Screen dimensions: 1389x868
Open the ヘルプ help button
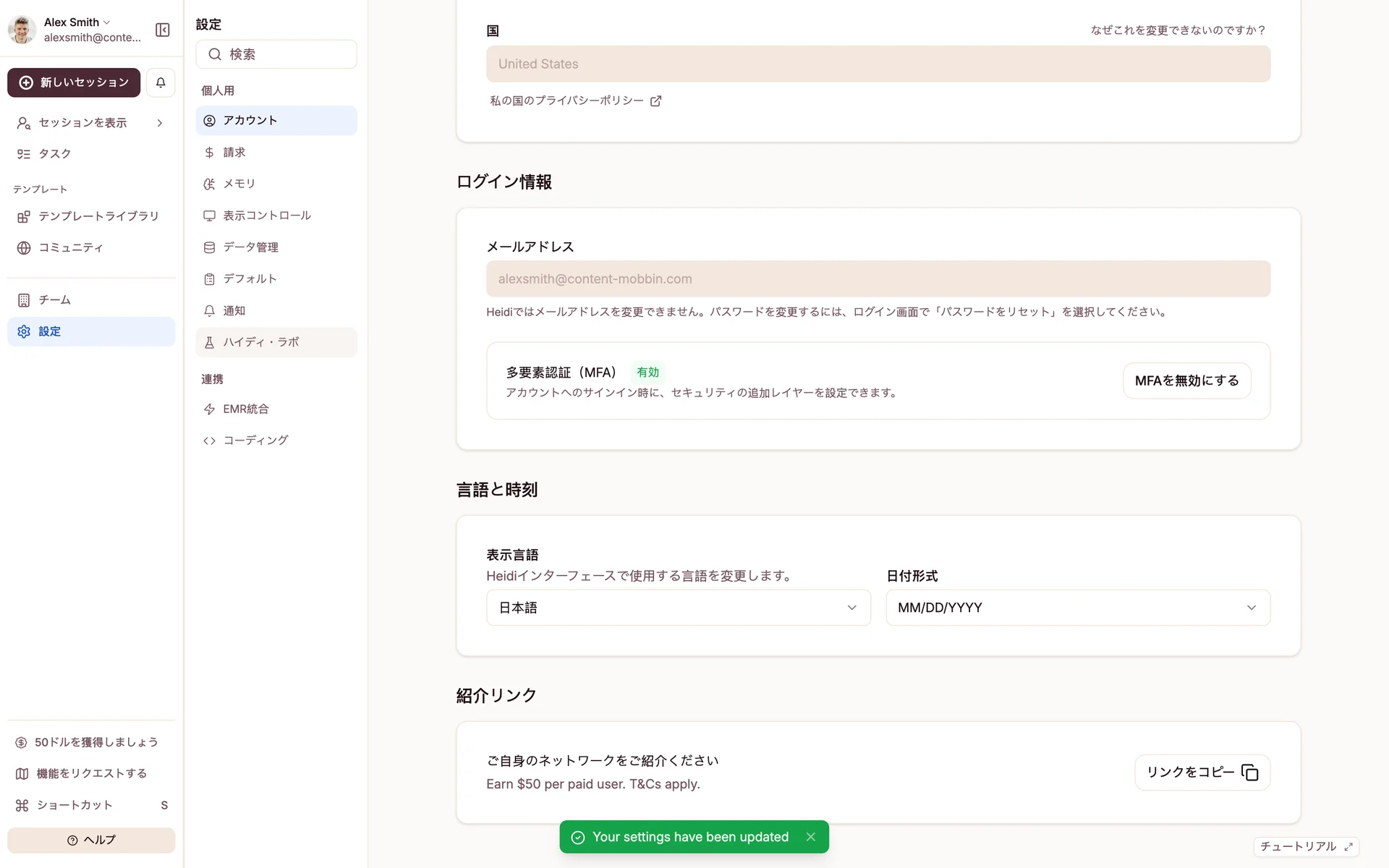(x=91, y=840)
